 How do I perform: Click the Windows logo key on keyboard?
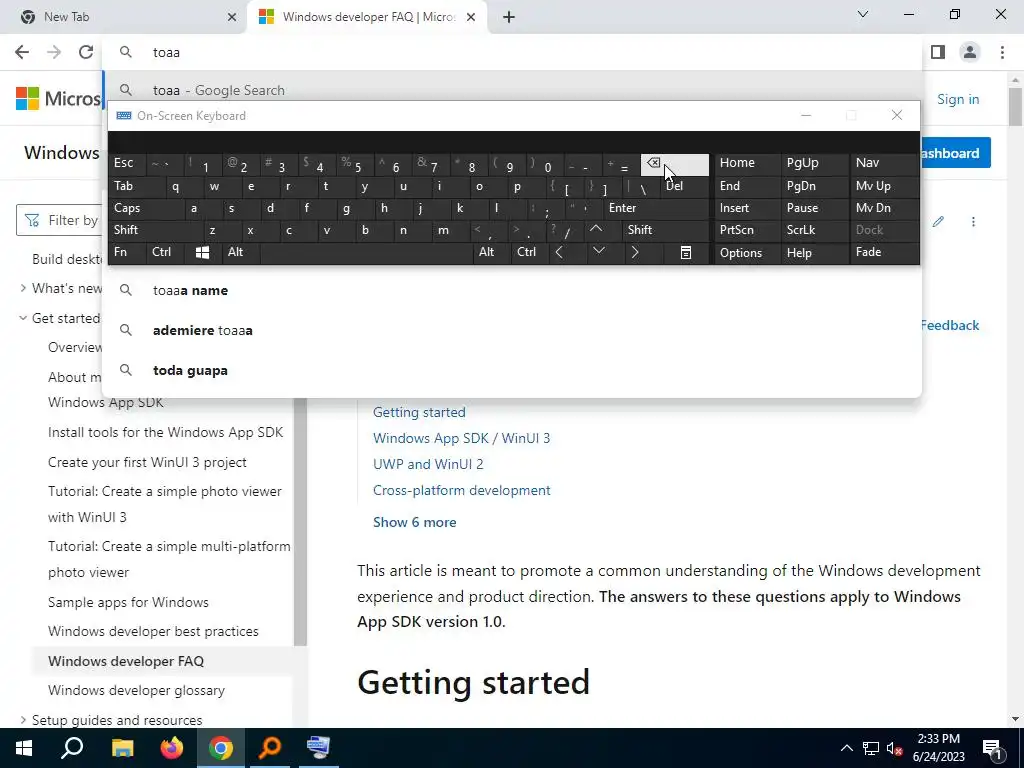point(202,253)
